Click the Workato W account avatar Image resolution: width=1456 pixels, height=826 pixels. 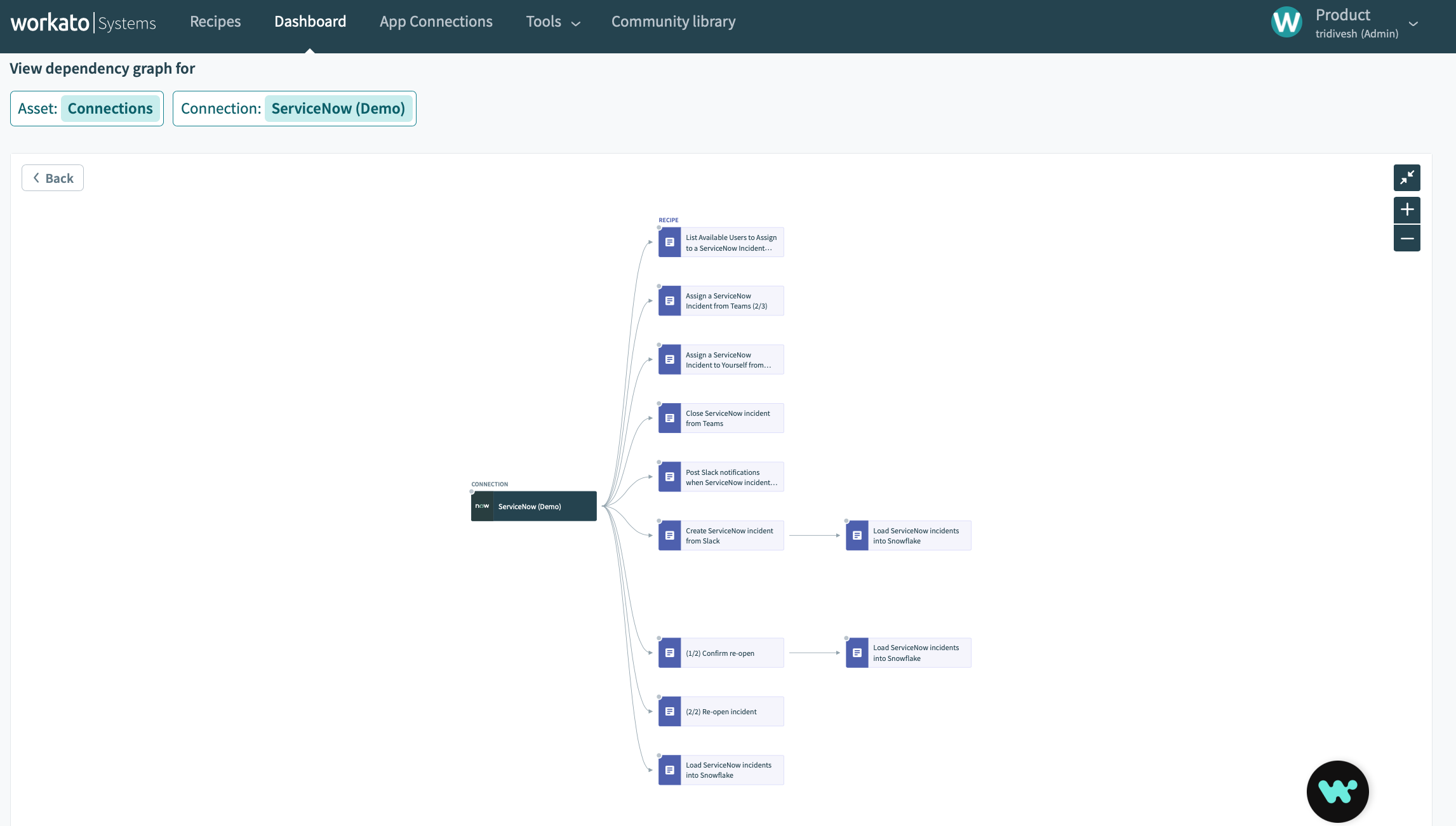(1286, 23)
